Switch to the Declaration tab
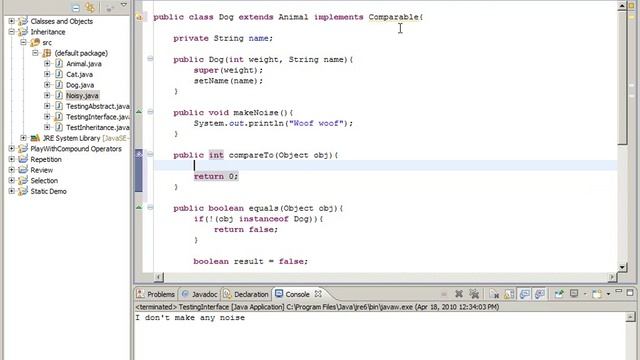Viewport: 640px width, 360px height. (x=246, y=294)
